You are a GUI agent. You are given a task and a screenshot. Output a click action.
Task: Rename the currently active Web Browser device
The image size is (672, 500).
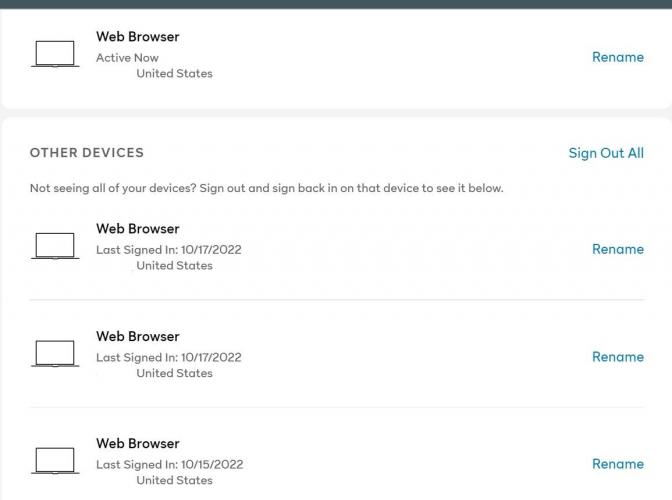click(618, 57)
